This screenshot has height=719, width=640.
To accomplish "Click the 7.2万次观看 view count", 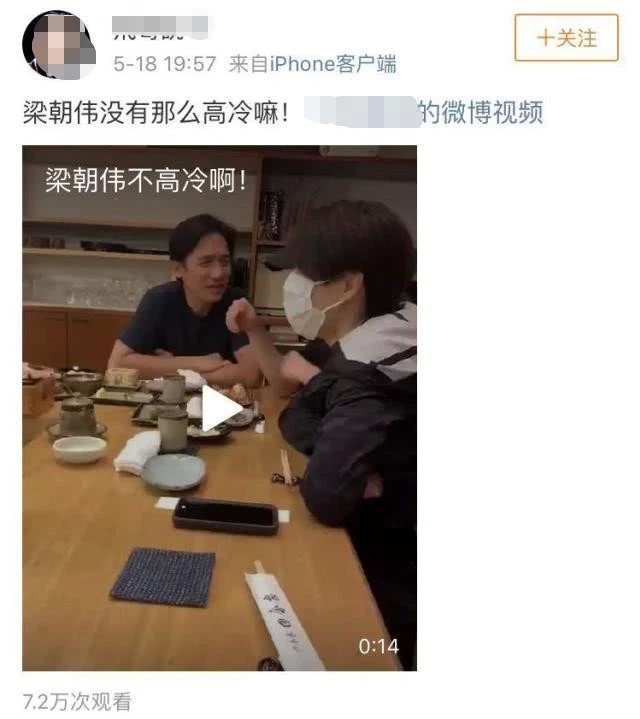I will (x=77, y=702).
